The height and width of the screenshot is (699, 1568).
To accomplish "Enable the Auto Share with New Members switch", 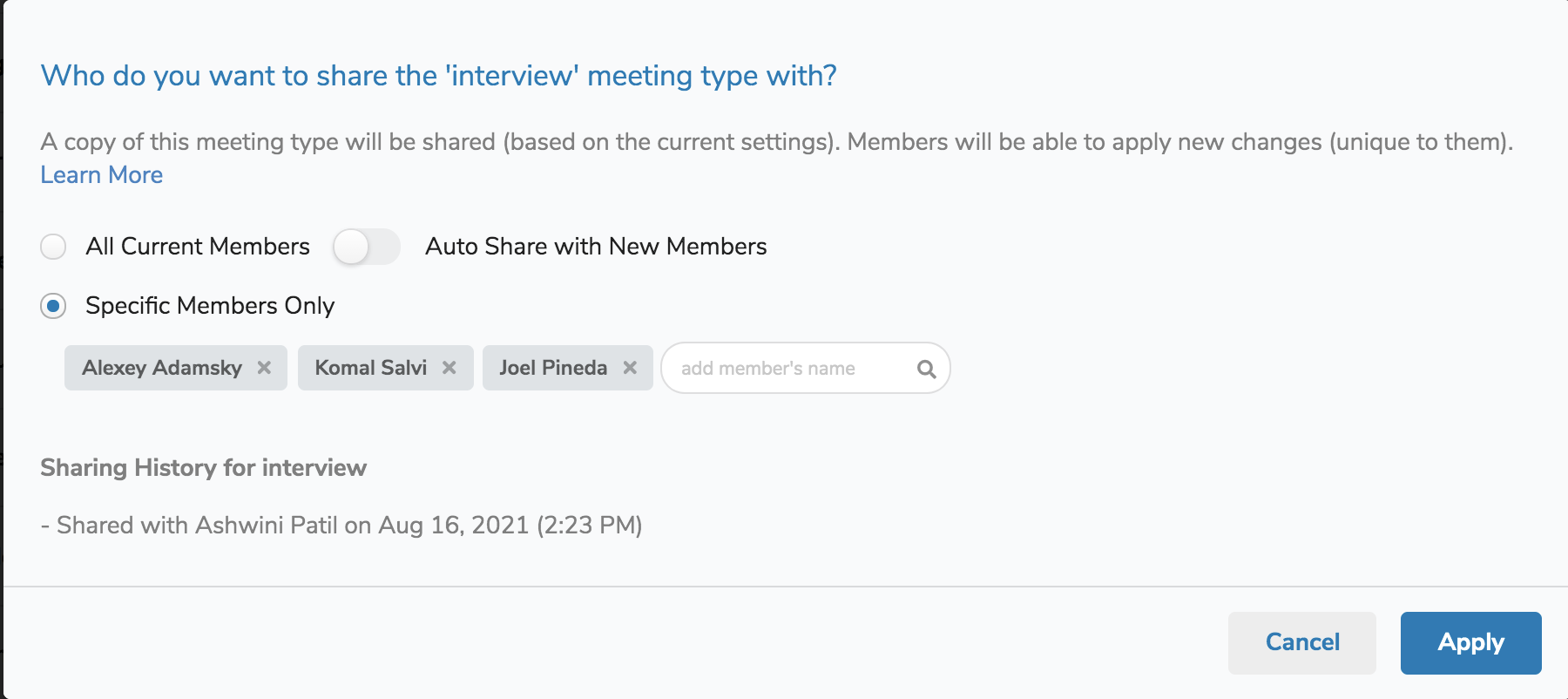I will click(x=366, y=247).
